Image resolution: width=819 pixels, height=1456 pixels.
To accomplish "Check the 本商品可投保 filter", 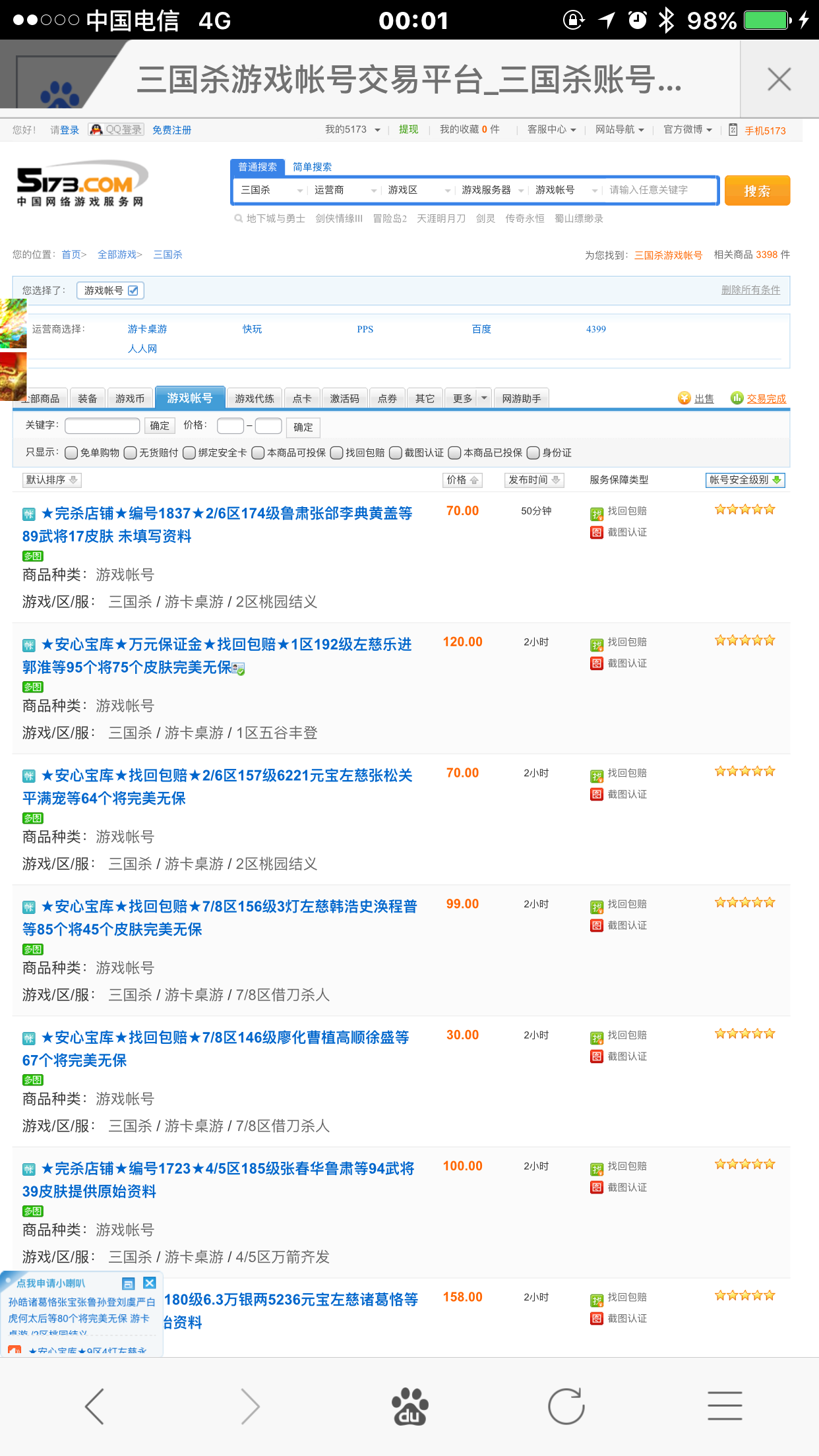I will 258,452.
